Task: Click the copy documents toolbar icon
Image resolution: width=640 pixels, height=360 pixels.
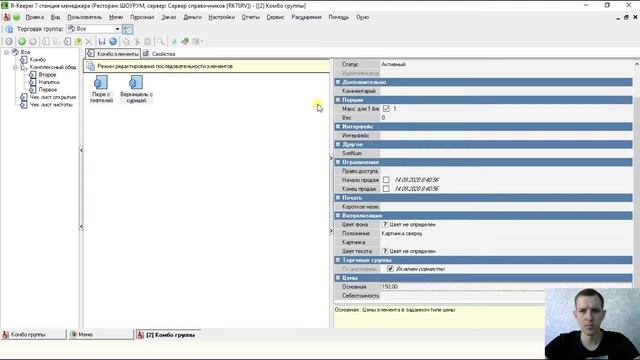Action: 126,41
